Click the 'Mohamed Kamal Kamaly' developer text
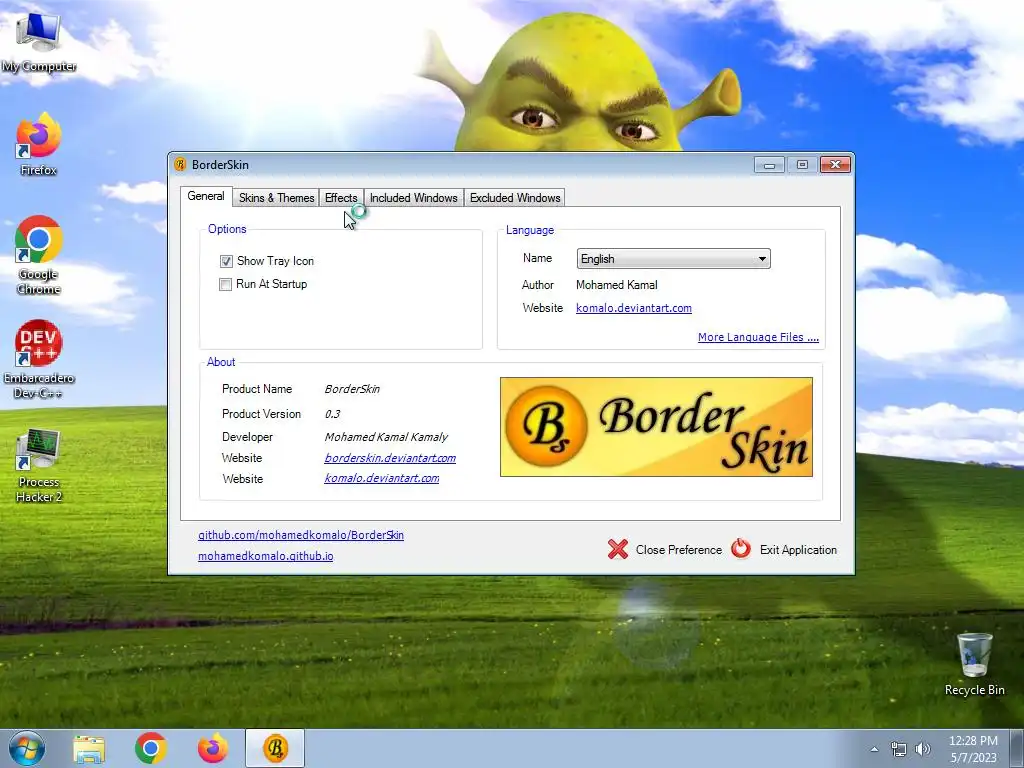 pyautogui.click(x=386, y=437)
